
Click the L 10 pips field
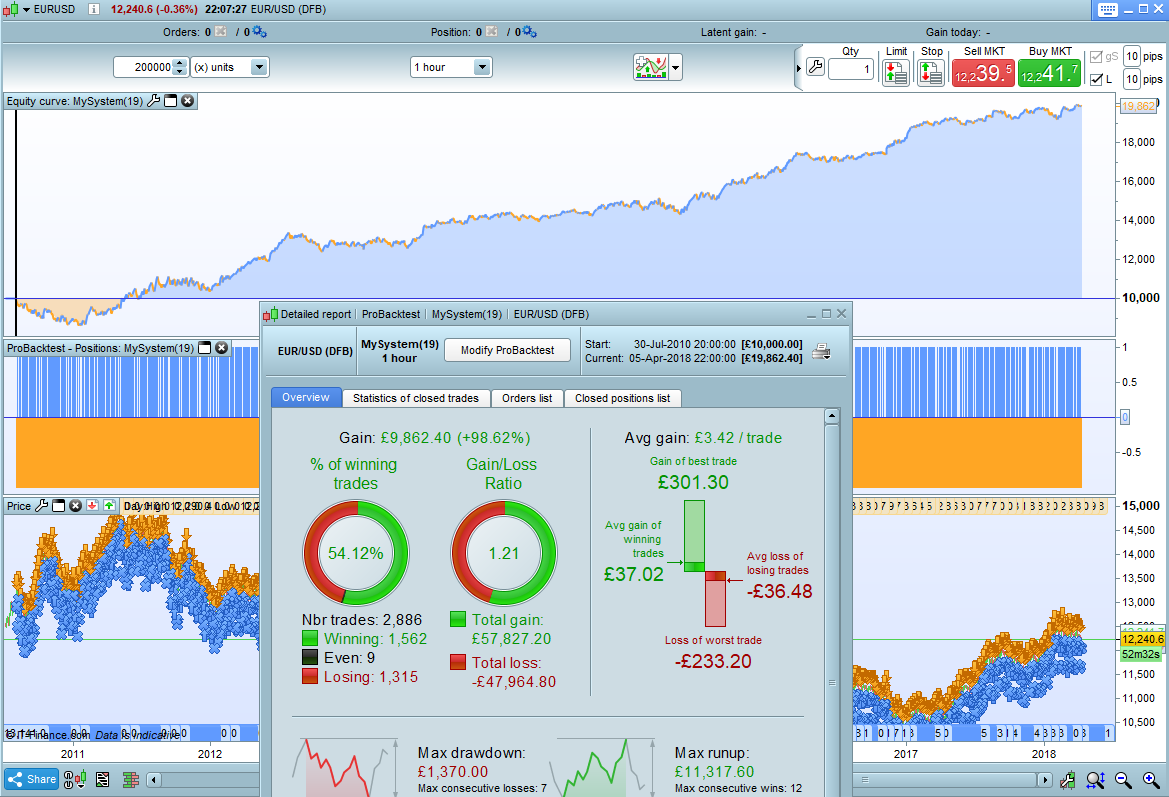click(x=1132, y=78)
